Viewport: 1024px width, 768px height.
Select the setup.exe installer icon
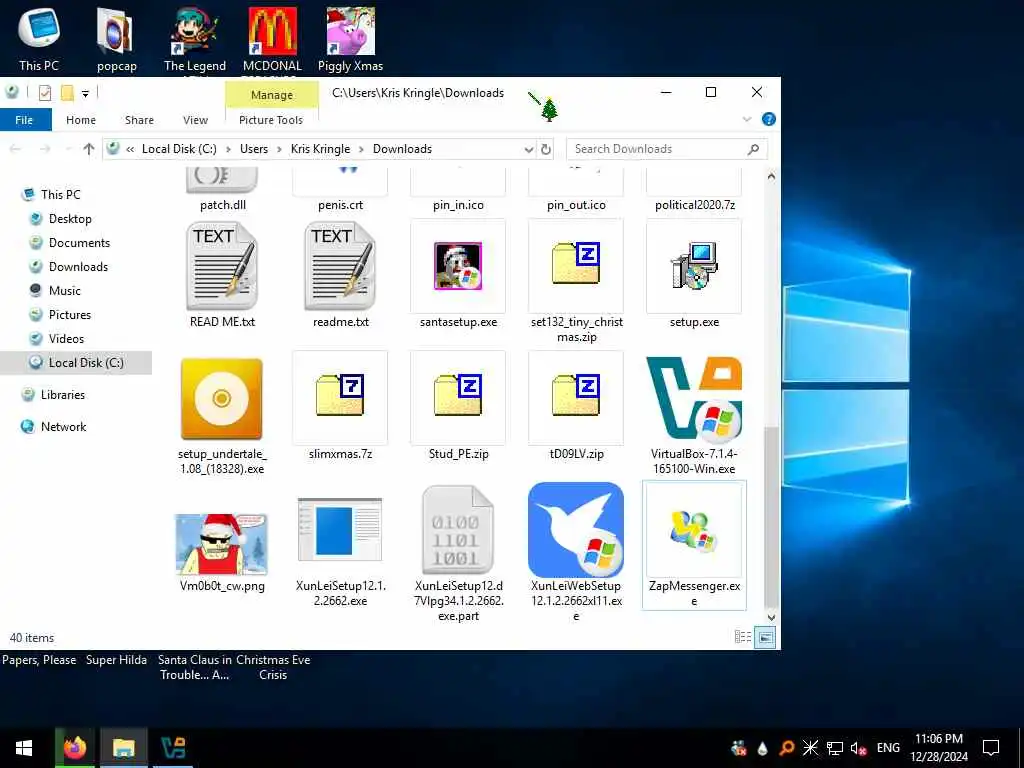694,266
